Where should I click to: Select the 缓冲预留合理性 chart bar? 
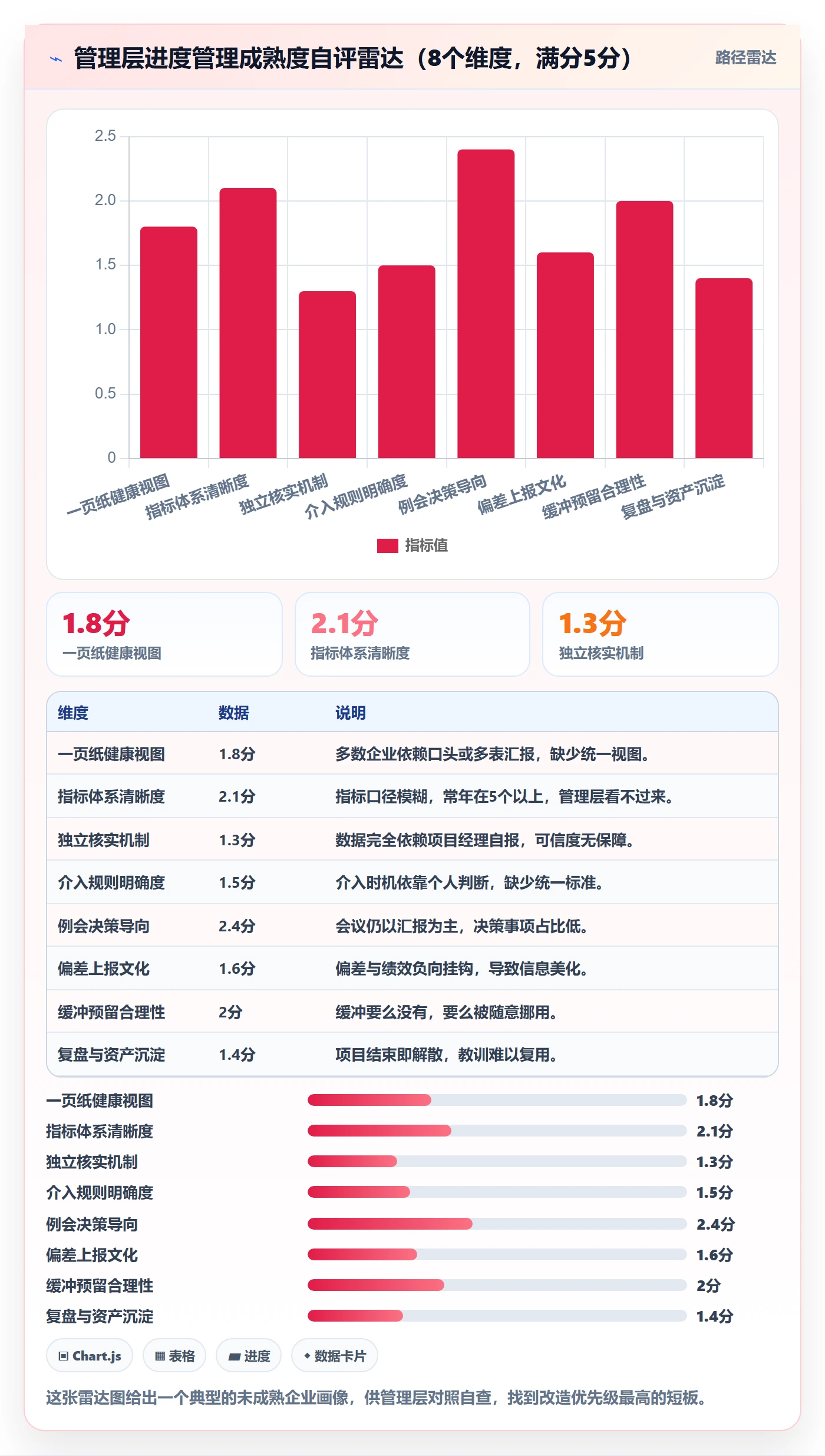click(645, 330)
